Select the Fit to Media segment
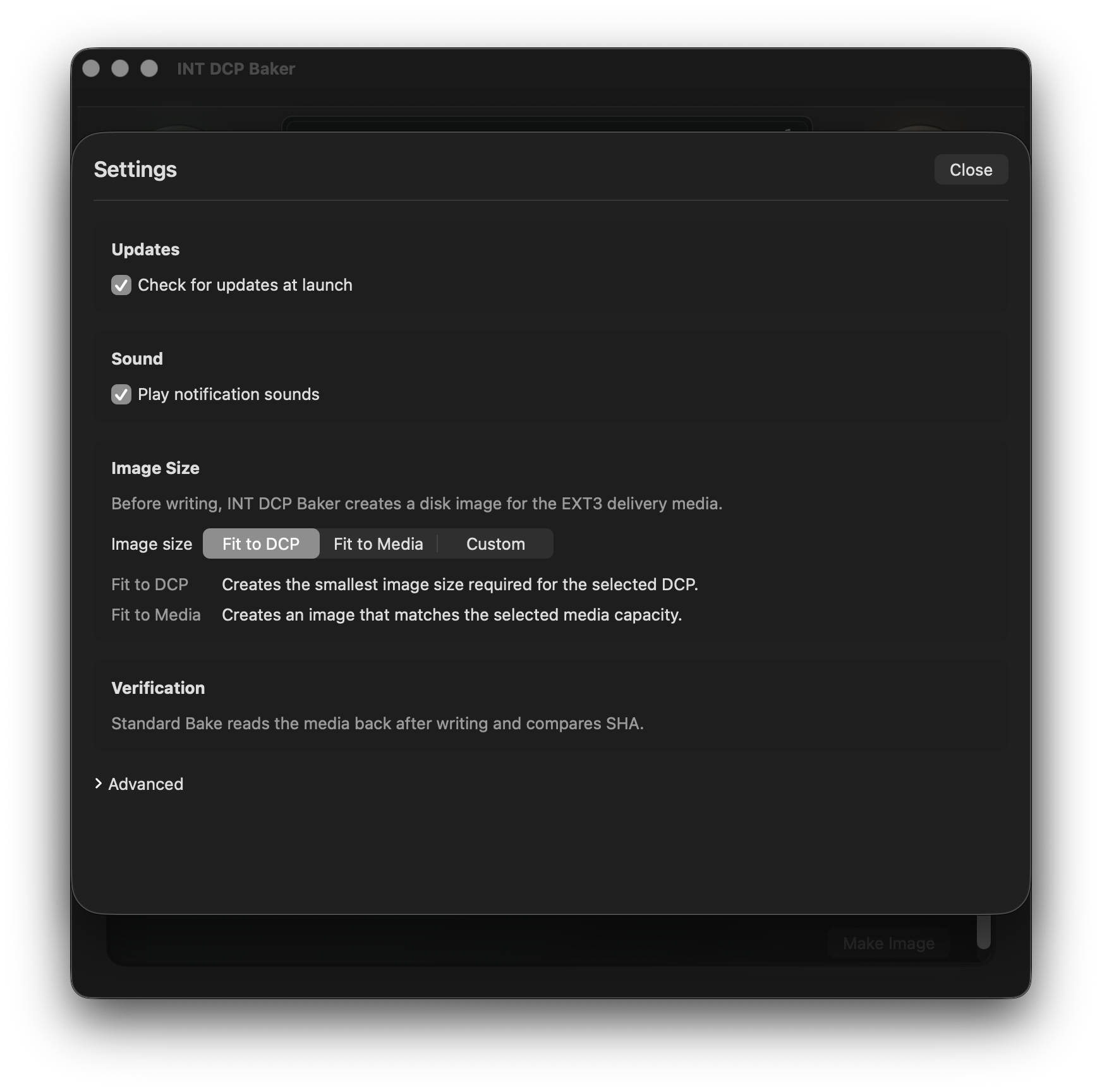The width and height of the screenshot is (1102, 1092). (x=378, y=543)
